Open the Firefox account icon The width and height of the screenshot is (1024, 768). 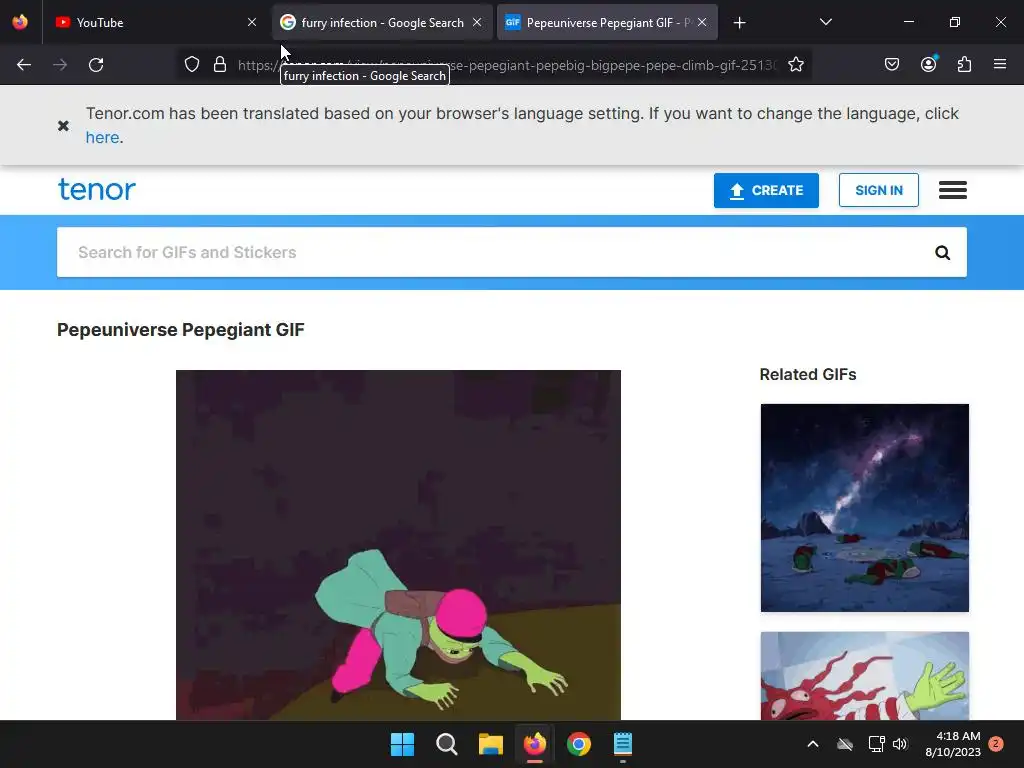tap(929, 64)
